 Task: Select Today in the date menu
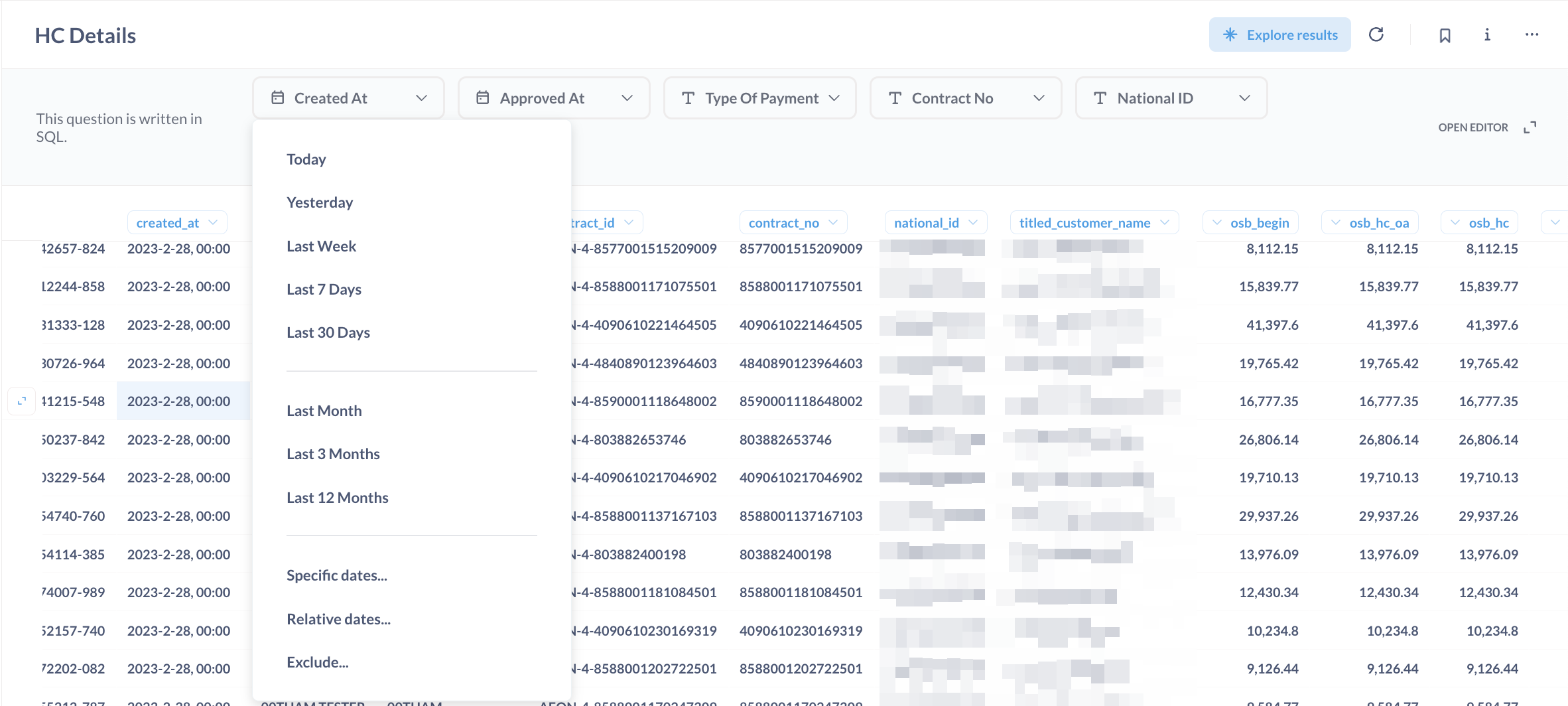coord(306,159)
